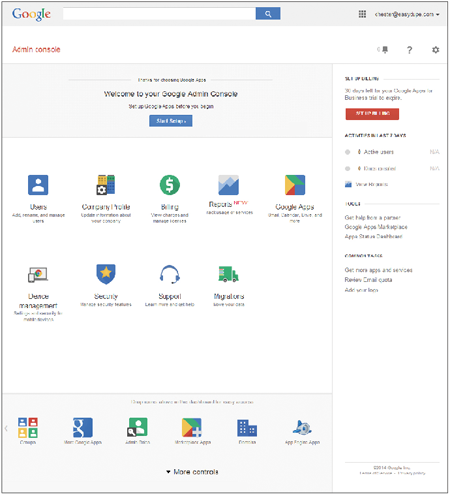Open the Reports chart icon
The image size is (450, 496).
(228, 185)
